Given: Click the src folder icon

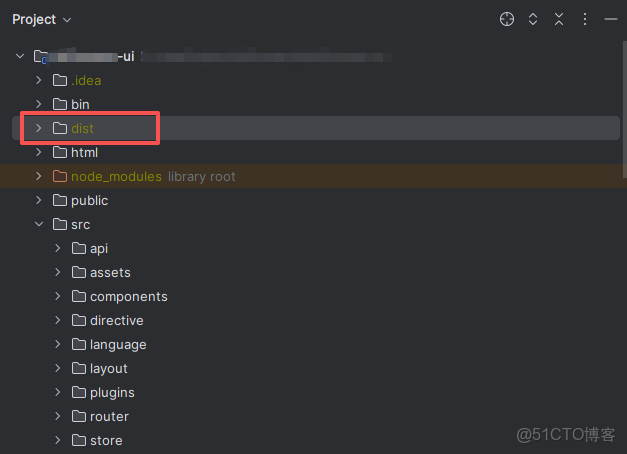Looking at the screenshot, I should (59, 224).
